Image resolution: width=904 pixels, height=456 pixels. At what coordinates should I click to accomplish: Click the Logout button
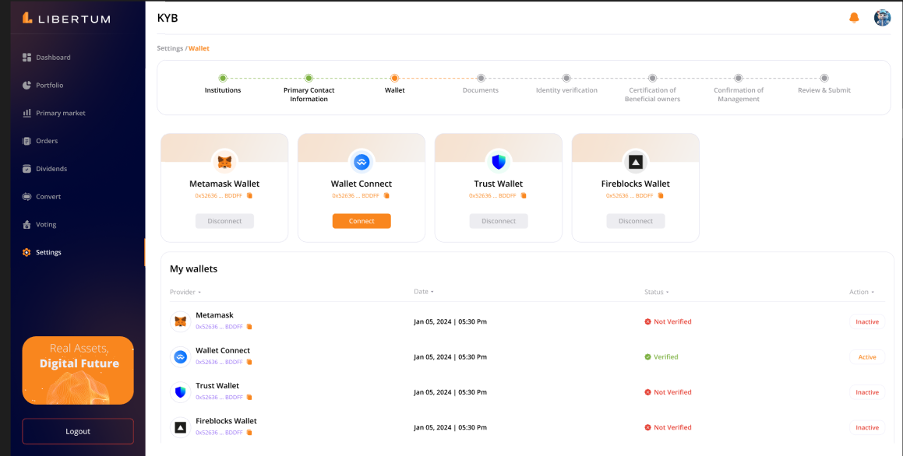(x=78, y=431)
